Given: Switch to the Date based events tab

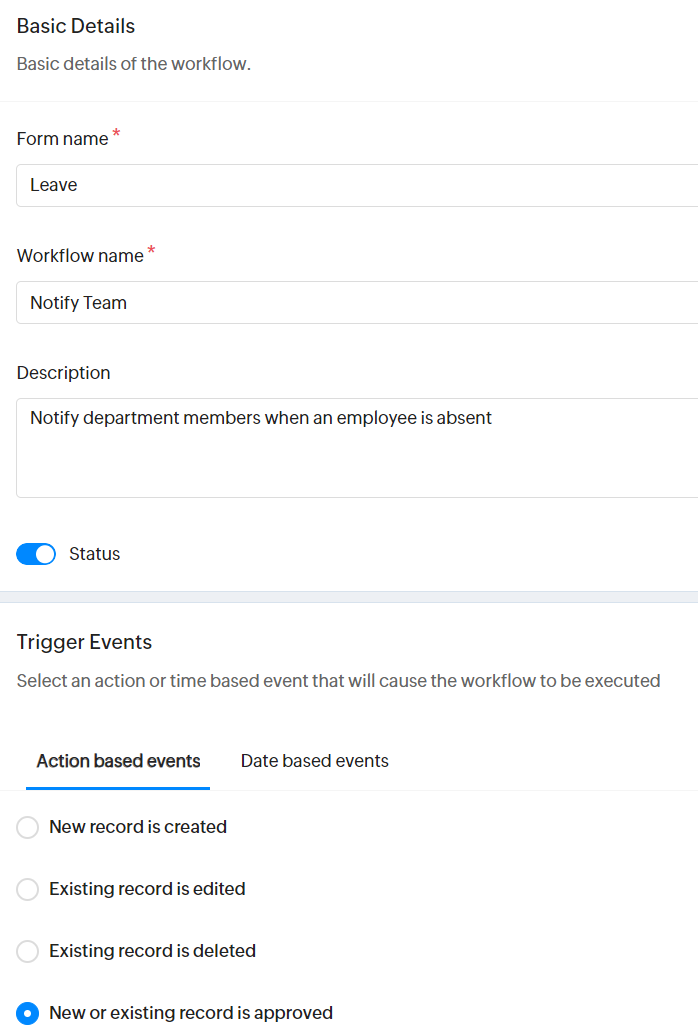Looking at the screenshot, I should click(314, 761).
